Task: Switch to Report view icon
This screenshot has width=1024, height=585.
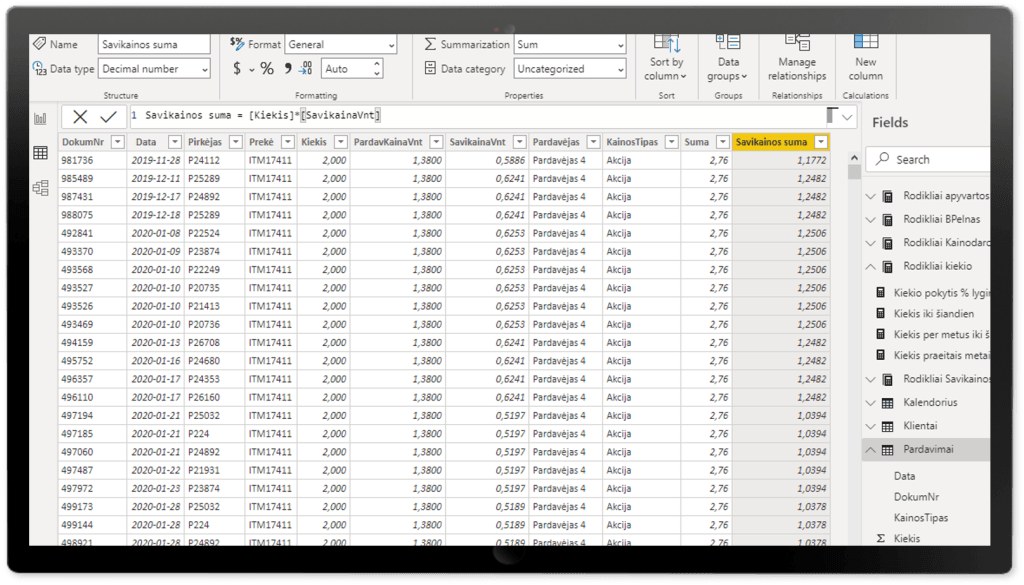Action: click(41, 119)
